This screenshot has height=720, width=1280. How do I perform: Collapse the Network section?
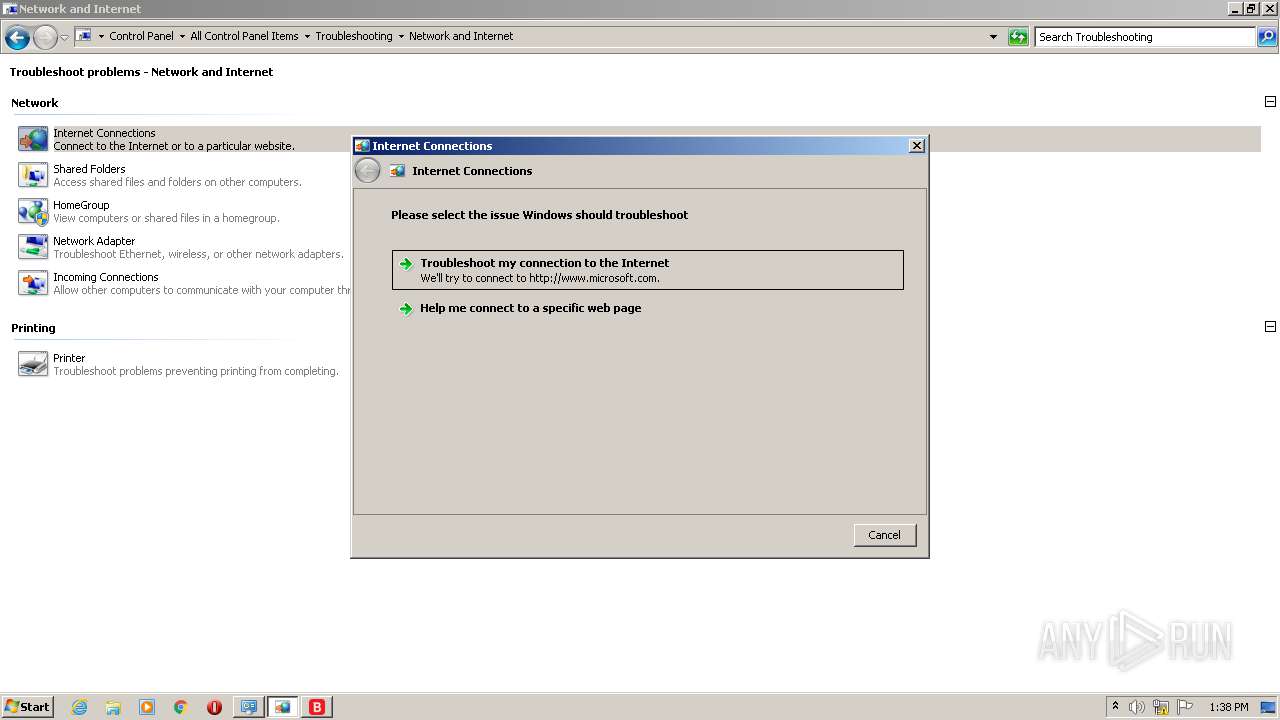pos(1270,102)
